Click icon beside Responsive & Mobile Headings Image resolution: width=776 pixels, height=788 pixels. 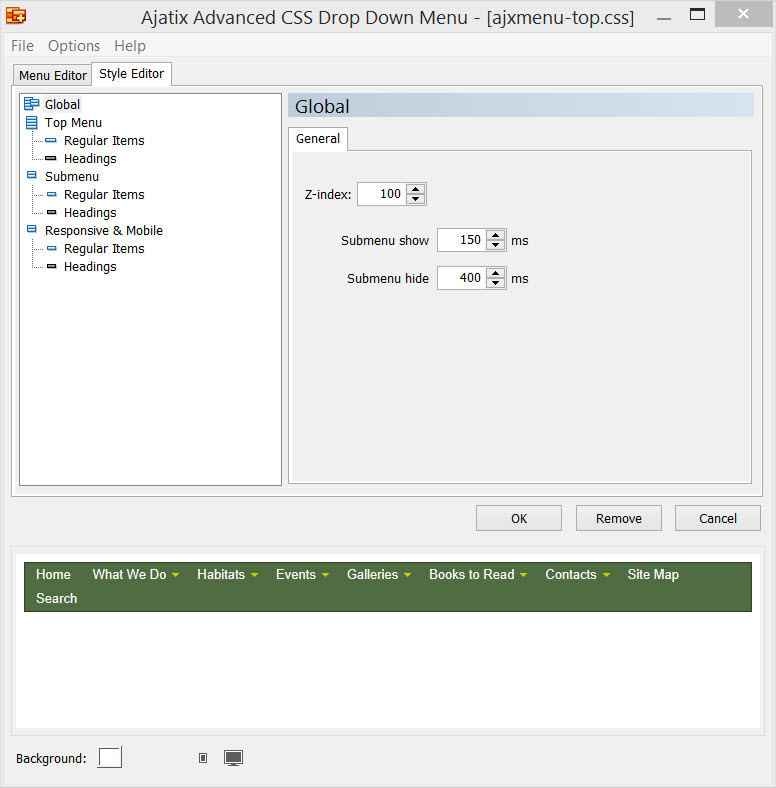[x=52, y=266]
